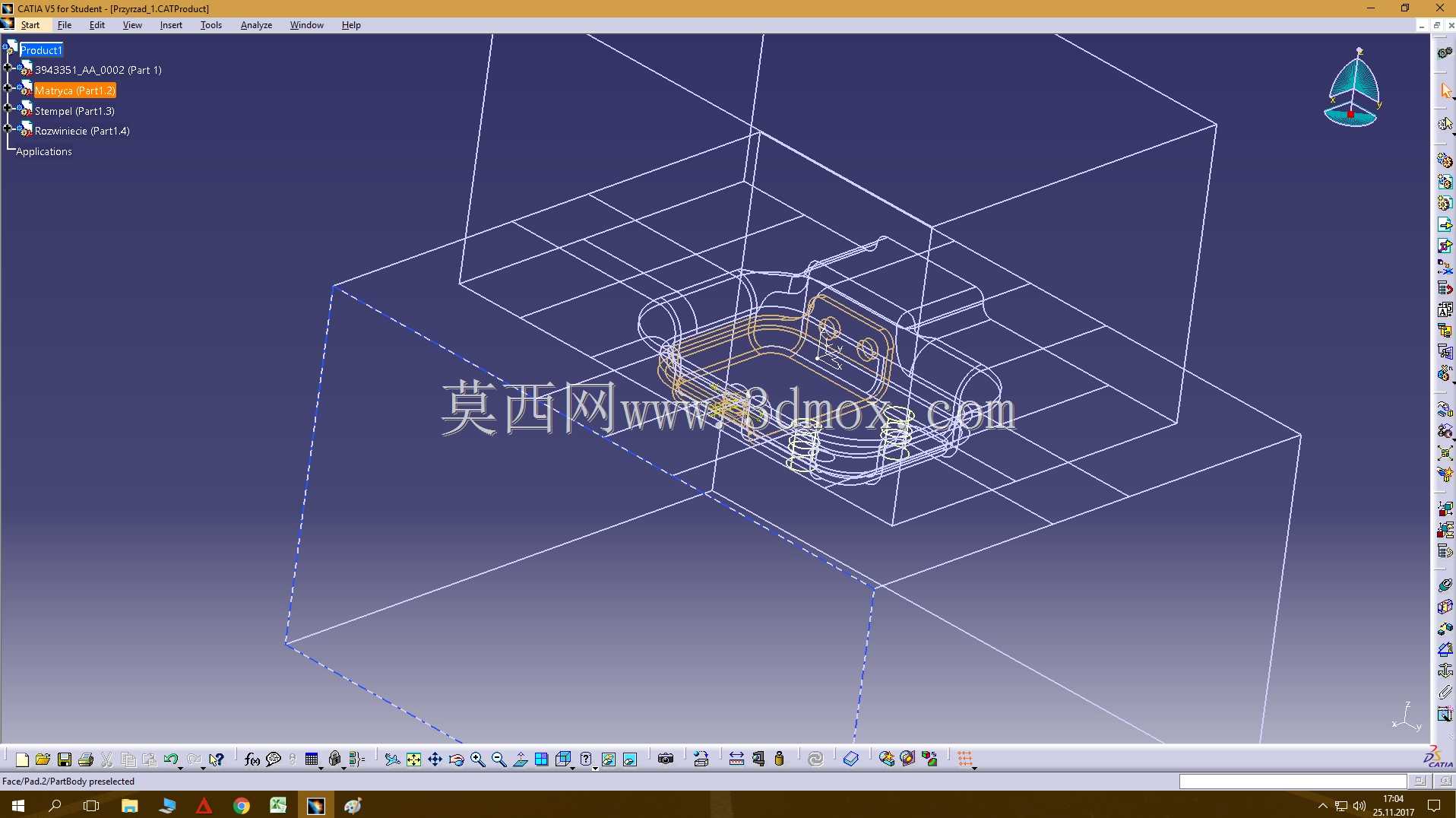Open the Help menu
Image resolution: width=1456 pixels, height=818 pixels.
[x=351, y=25]
